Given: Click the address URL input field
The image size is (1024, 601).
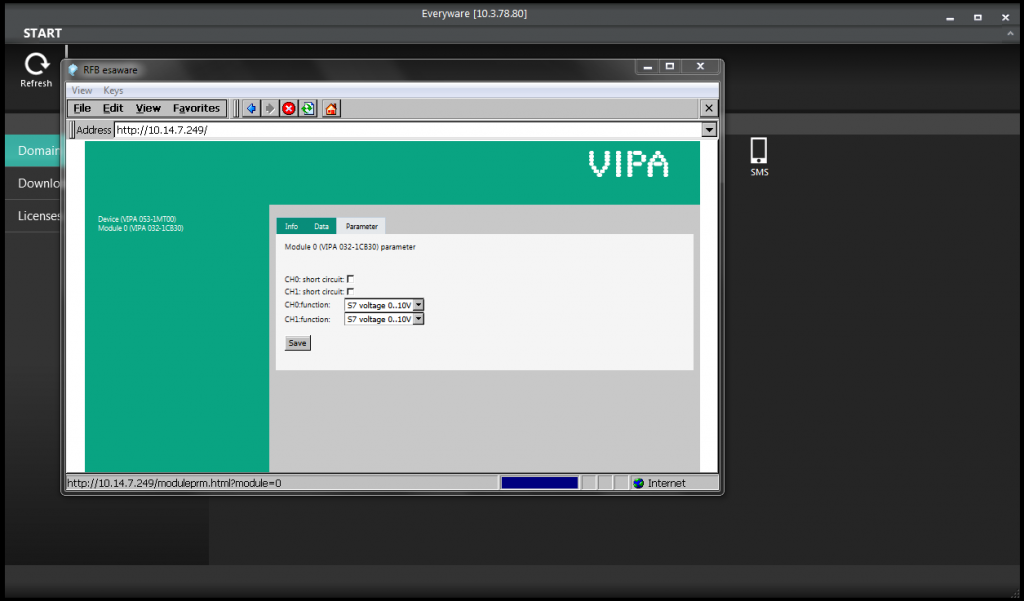Looking at the screenshot, I should (408, 130).
